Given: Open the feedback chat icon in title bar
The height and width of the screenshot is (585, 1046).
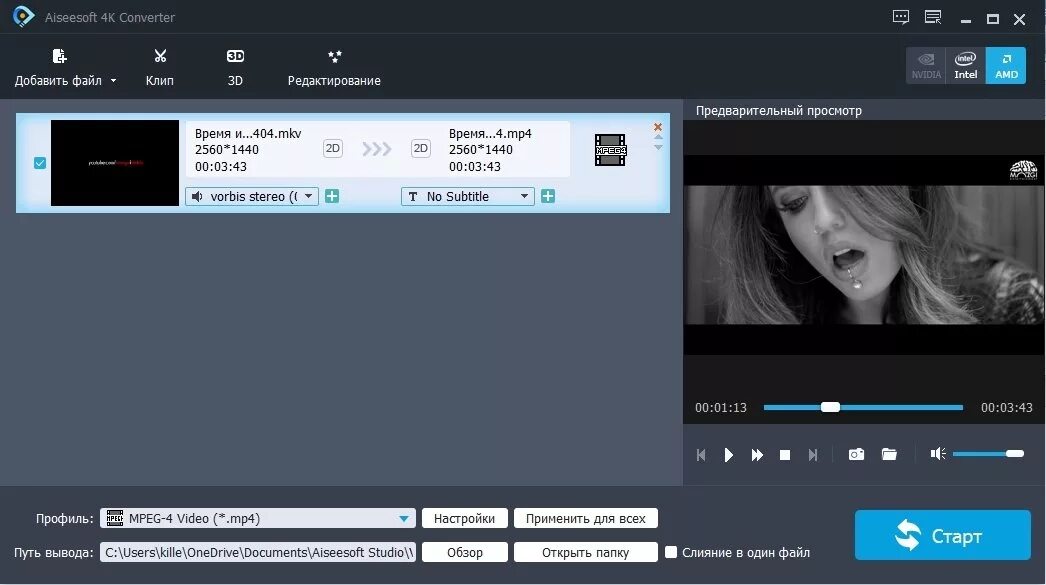Looking at the screenshot, I should point(901,17).
